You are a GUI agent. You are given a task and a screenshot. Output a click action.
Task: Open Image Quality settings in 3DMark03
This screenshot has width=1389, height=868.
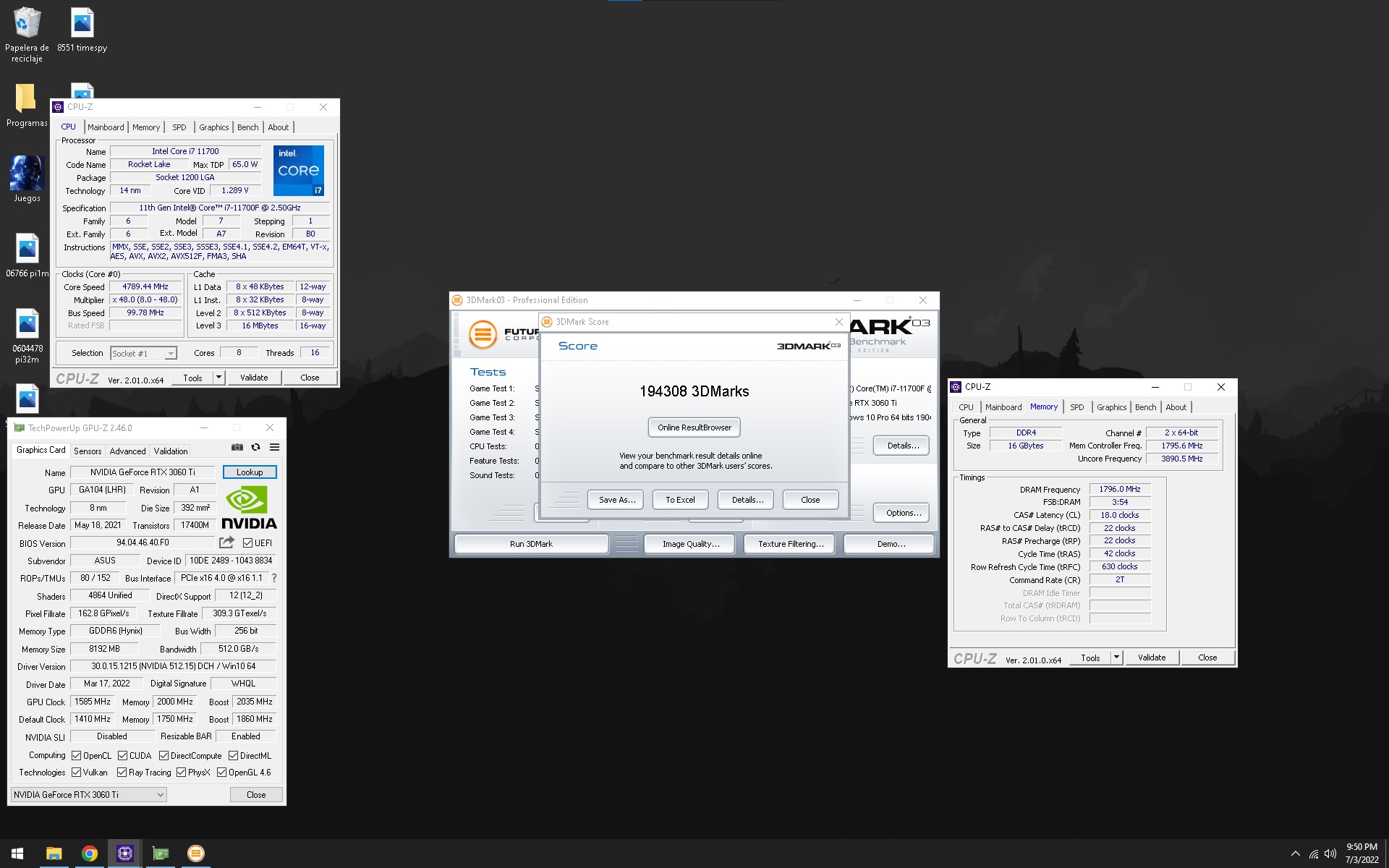coord(691,544)
